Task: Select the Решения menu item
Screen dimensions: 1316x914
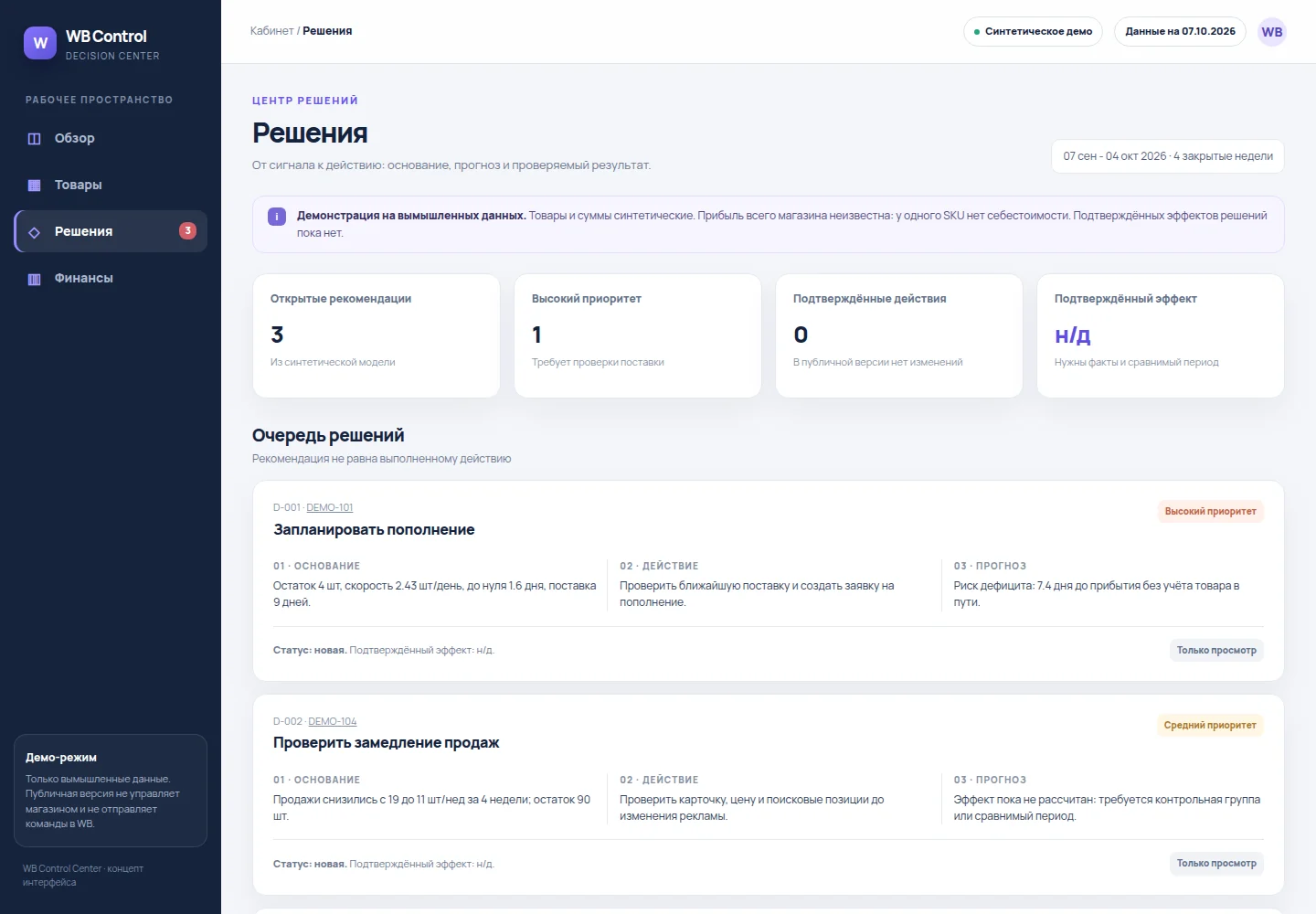Action: coord(111,231)
